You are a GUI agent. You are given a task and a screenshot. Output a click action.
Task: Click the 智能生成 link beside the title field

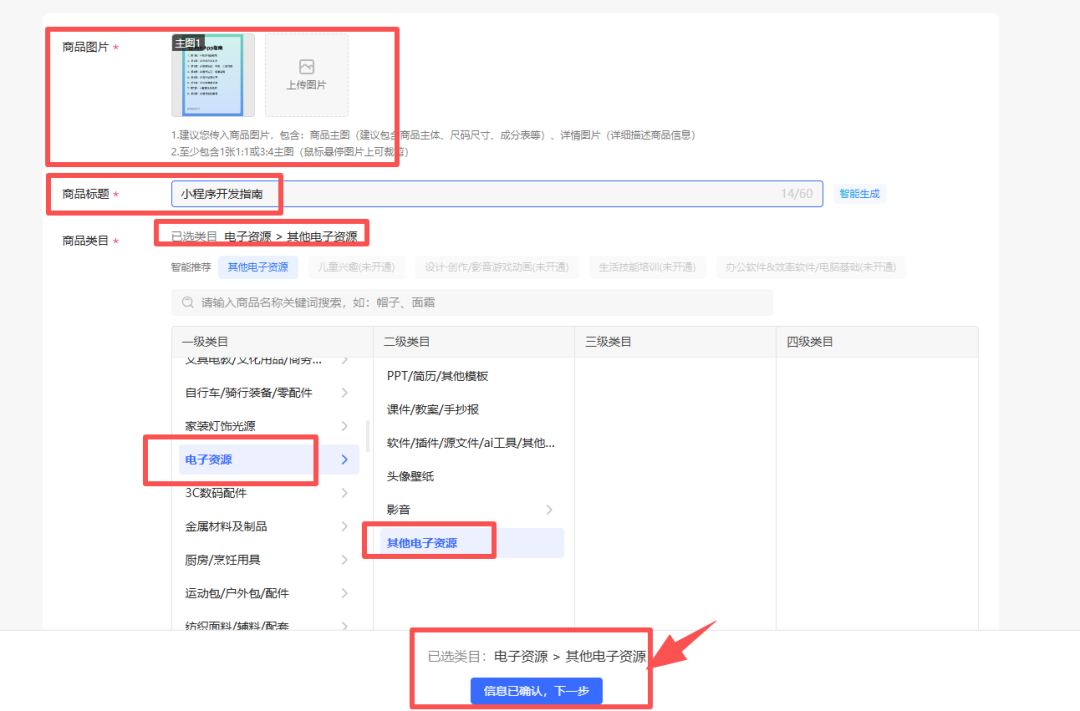click(x=859, y=193)
